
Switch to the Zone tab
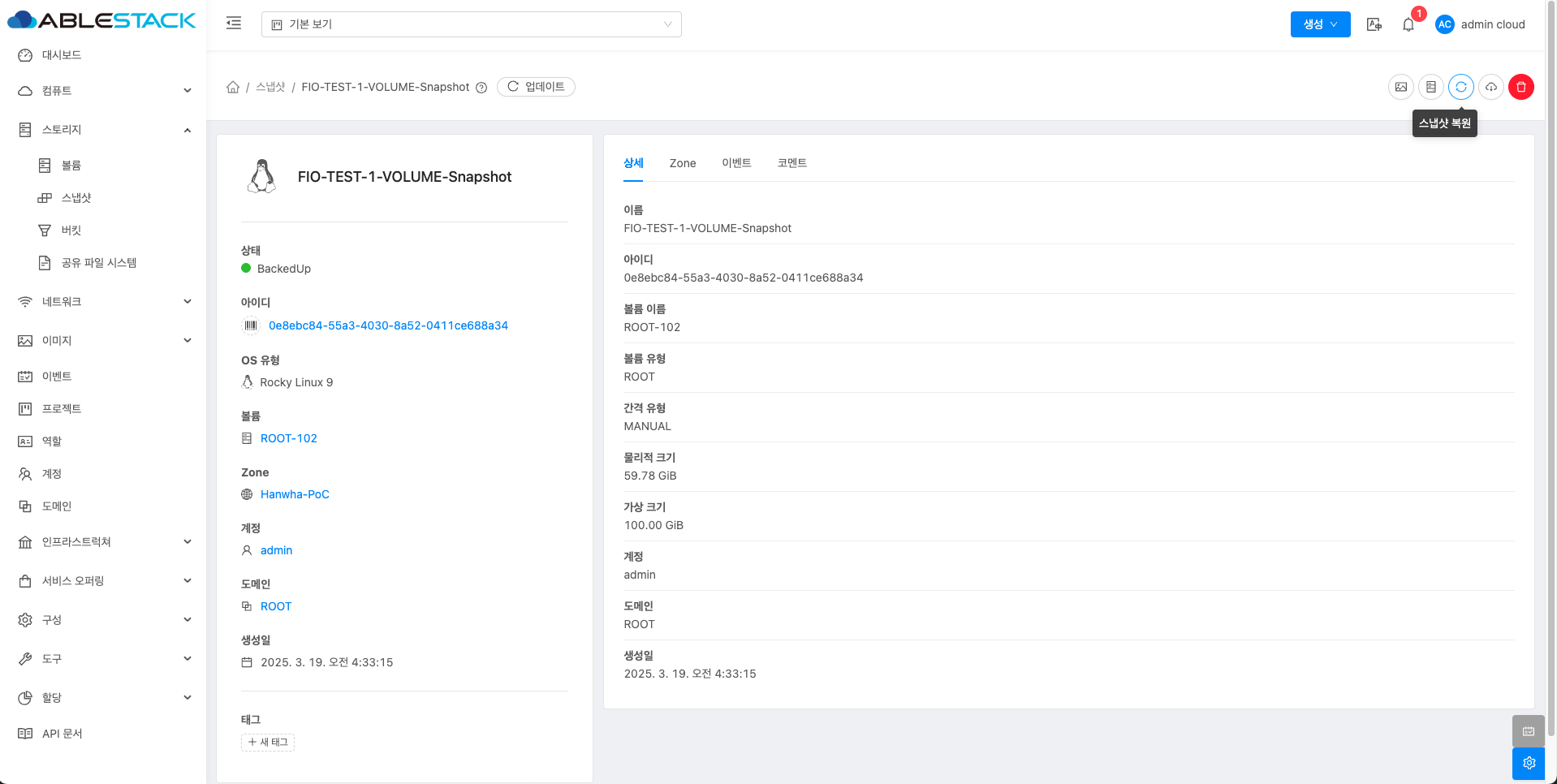pos(682,163)
